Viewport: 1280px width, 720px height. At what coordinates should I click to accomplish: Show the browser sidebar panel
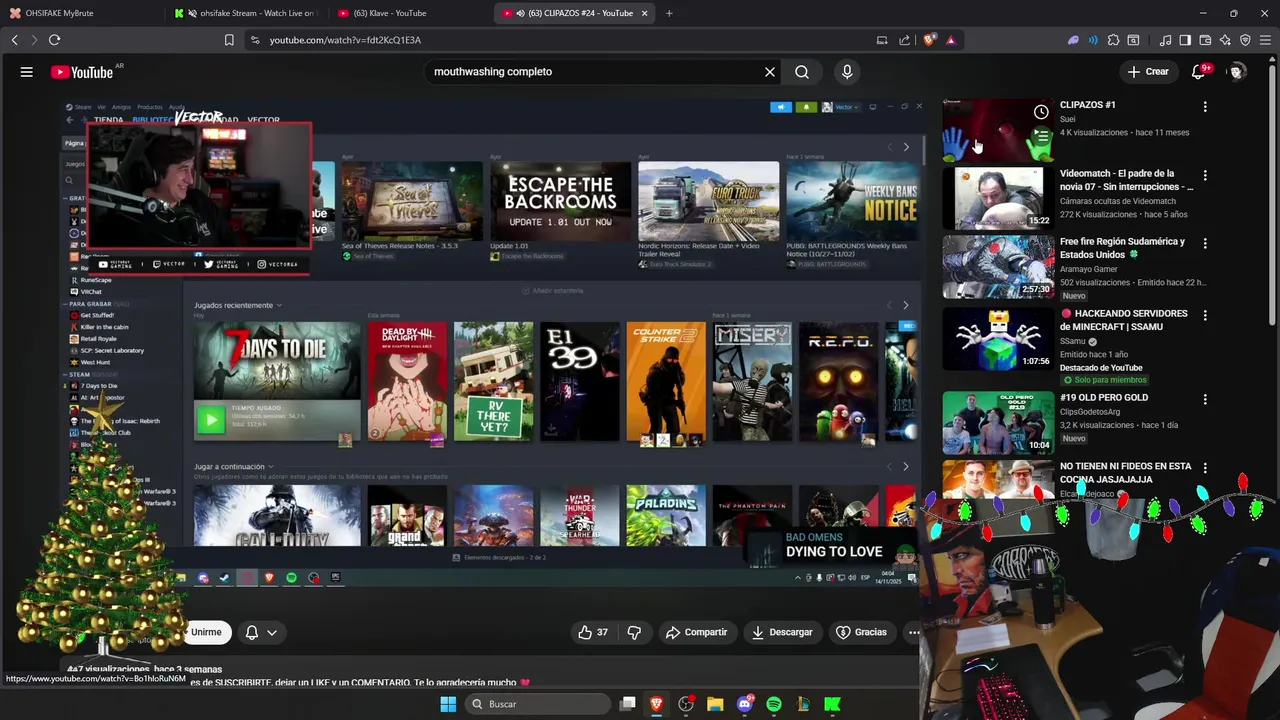point(1185,40)
